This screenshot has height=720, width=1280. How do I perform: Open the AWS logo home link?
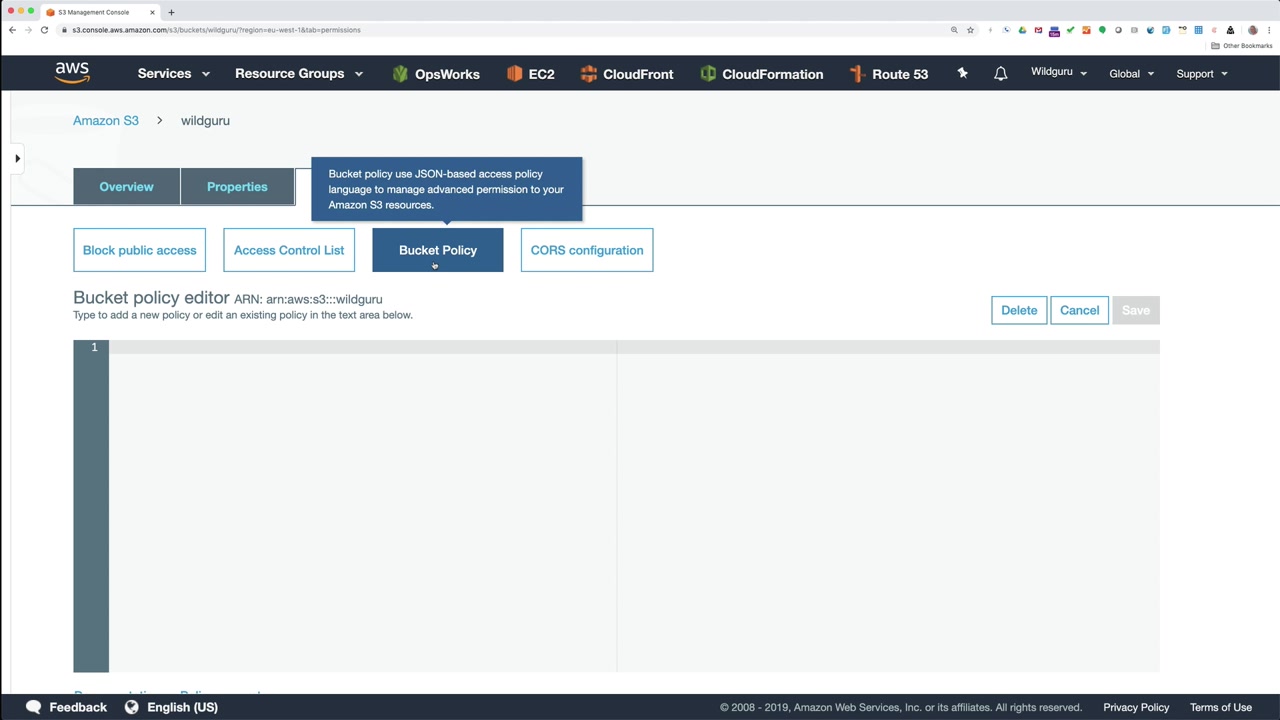click(x=72, y=73)
